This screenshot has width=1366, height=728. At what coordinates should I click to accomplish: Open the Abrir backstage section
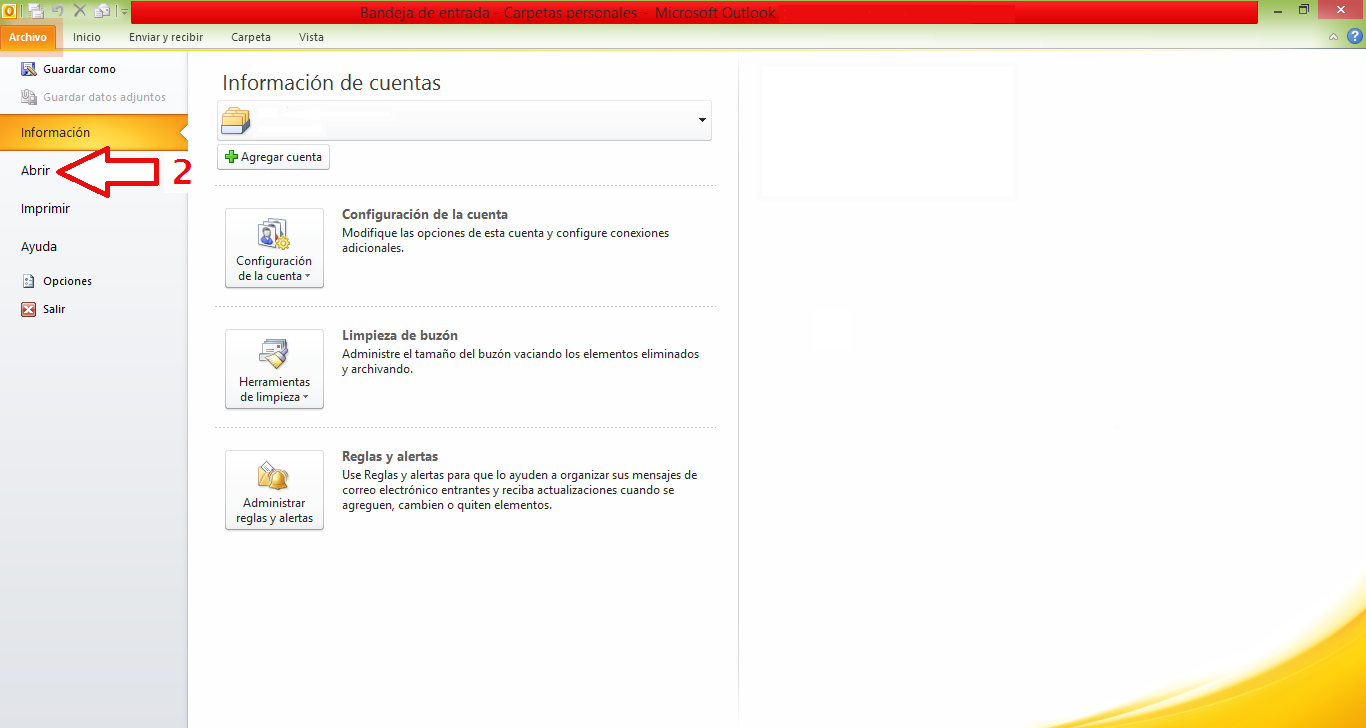(x=35, y=171)
